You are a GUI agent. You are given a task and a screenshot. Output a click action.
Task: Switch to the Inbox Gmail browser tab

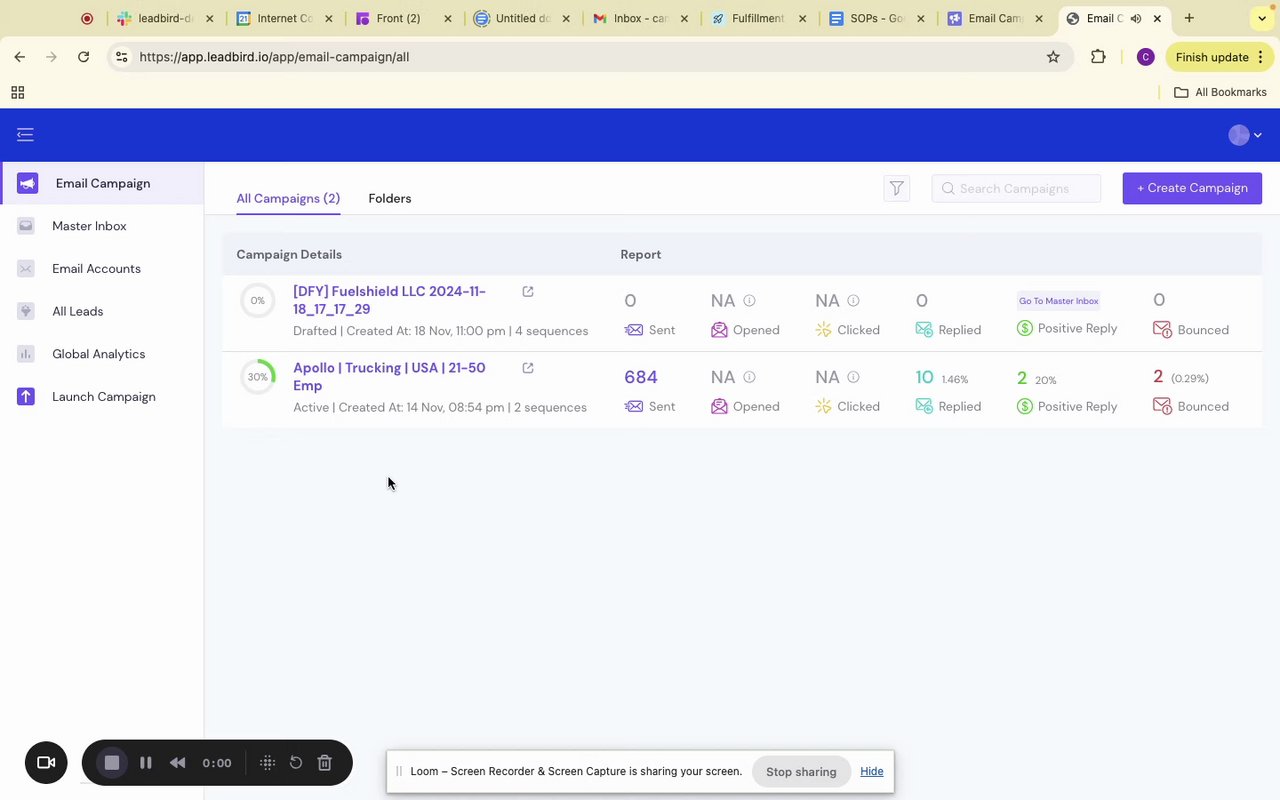pyautogui.click(x=641, y=18)
